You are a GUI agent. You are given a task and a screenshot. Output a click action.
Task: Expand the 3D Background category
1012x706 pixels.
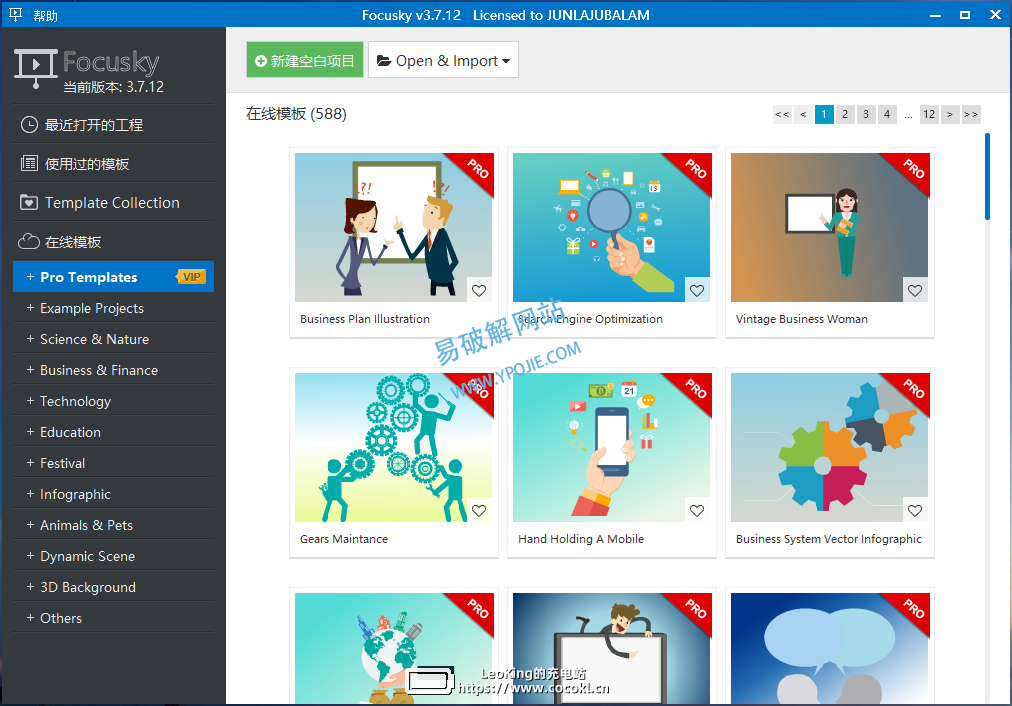(x=30, y=587)
